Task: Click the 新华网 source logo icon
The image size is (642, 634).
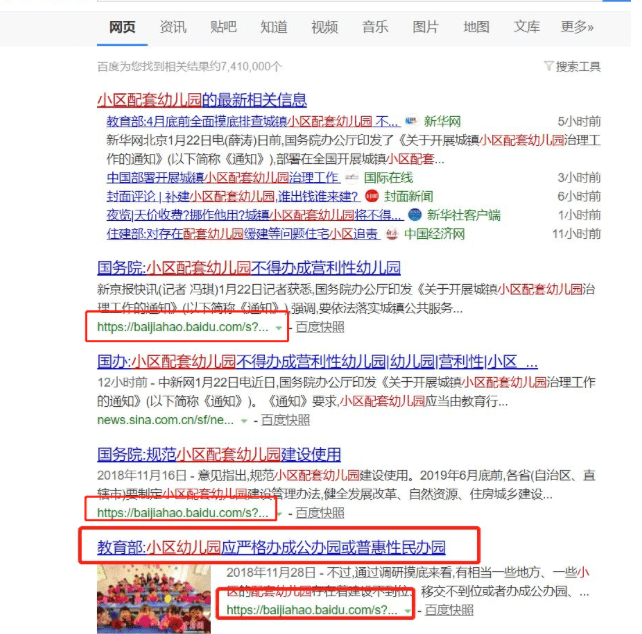Action: tap(411, 121)
